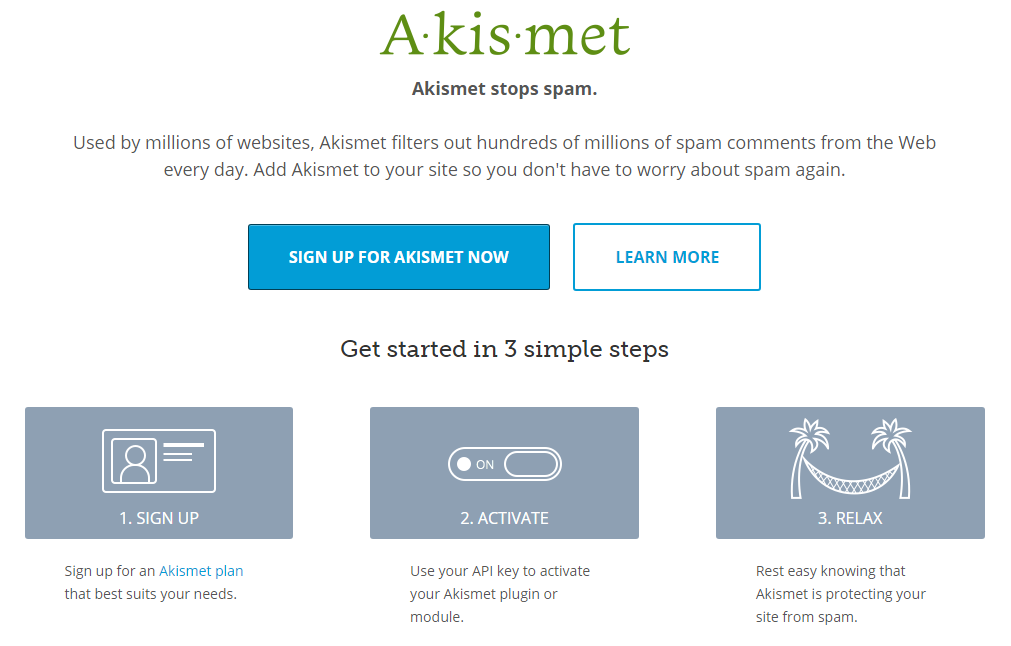
Task: Click the ID card sign-up icon
Action: (x=159, y=461)
